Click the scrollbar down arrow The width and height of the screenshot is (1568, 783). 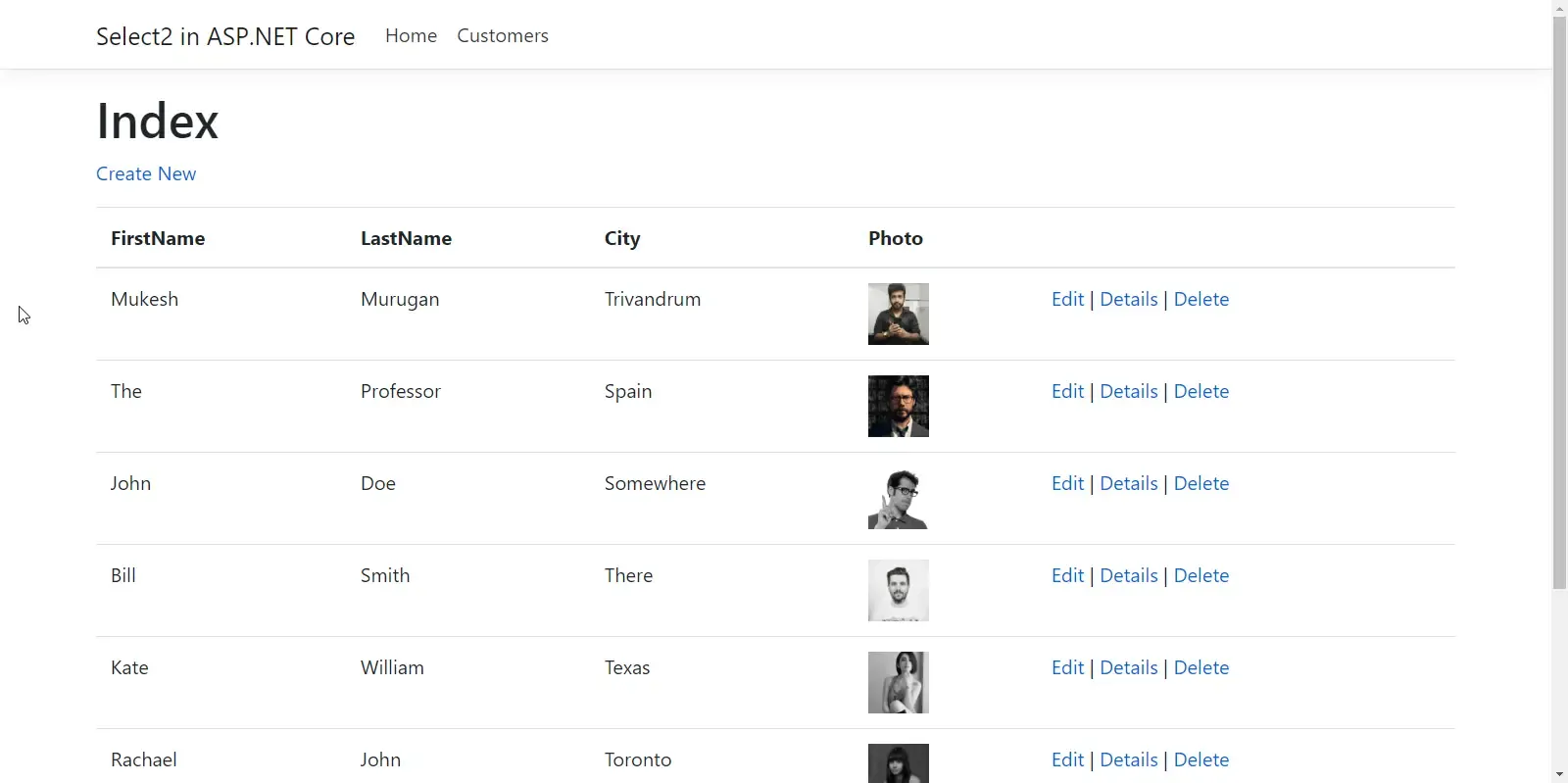1559,774
